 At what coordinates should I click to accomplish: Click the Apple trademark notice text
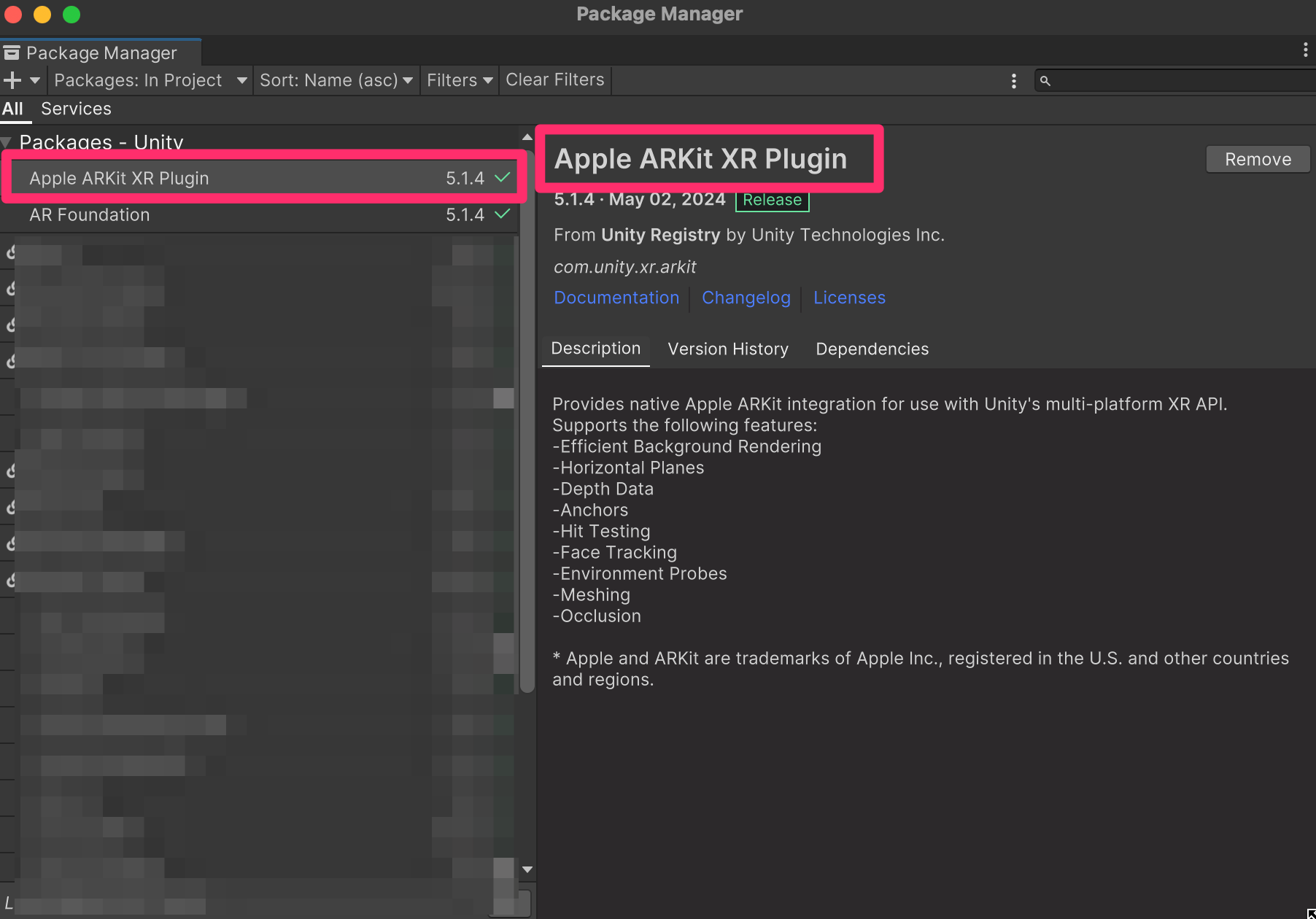[x=921, y=669]
